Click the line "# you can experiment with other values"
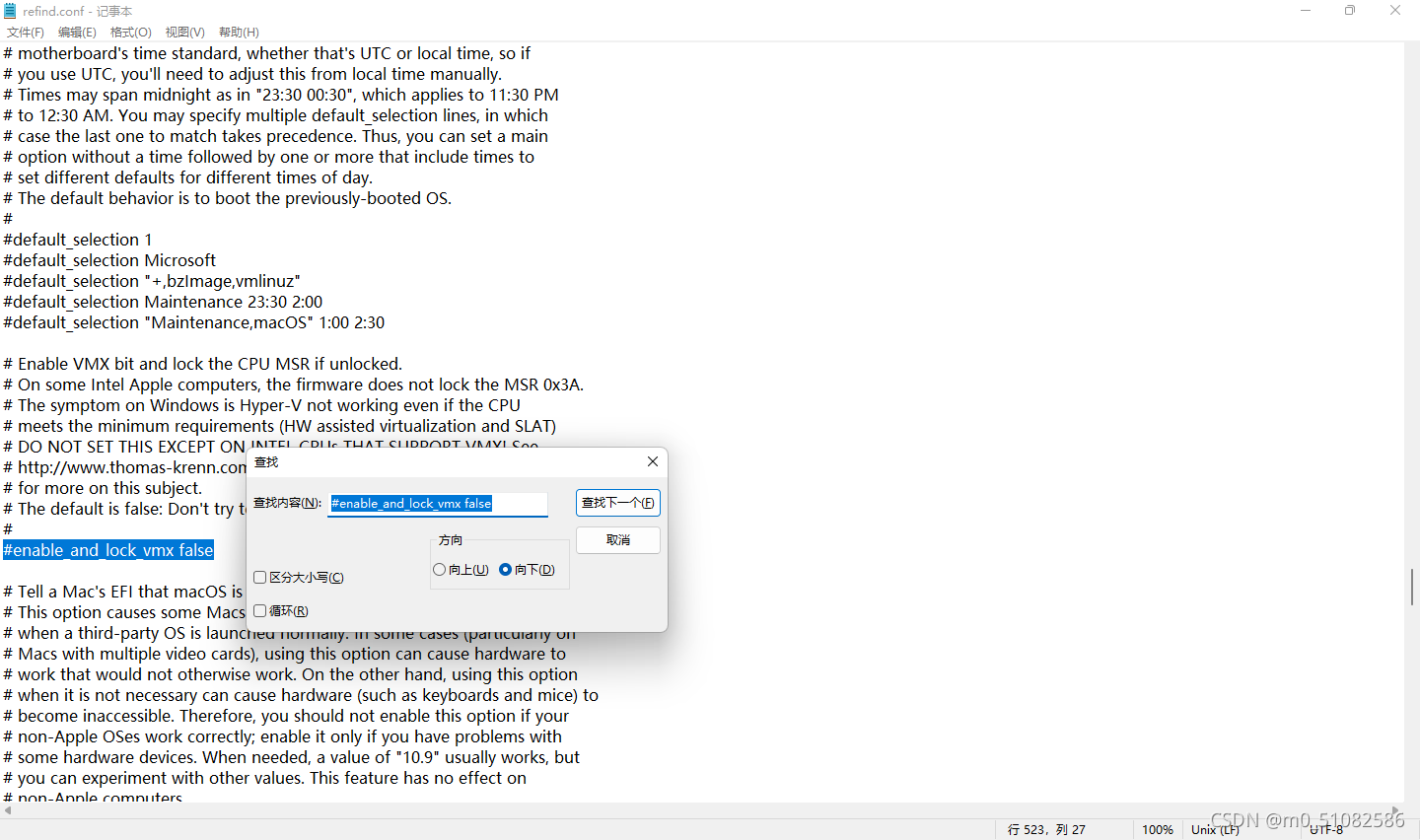 (265, 778)
